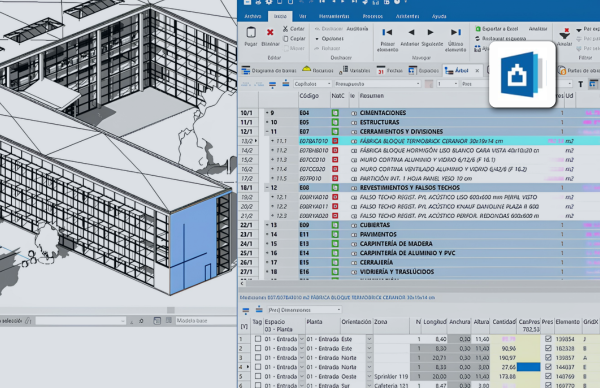
Task: Click the Anular filter funnel icon
Action: click(x=564, y=34)
